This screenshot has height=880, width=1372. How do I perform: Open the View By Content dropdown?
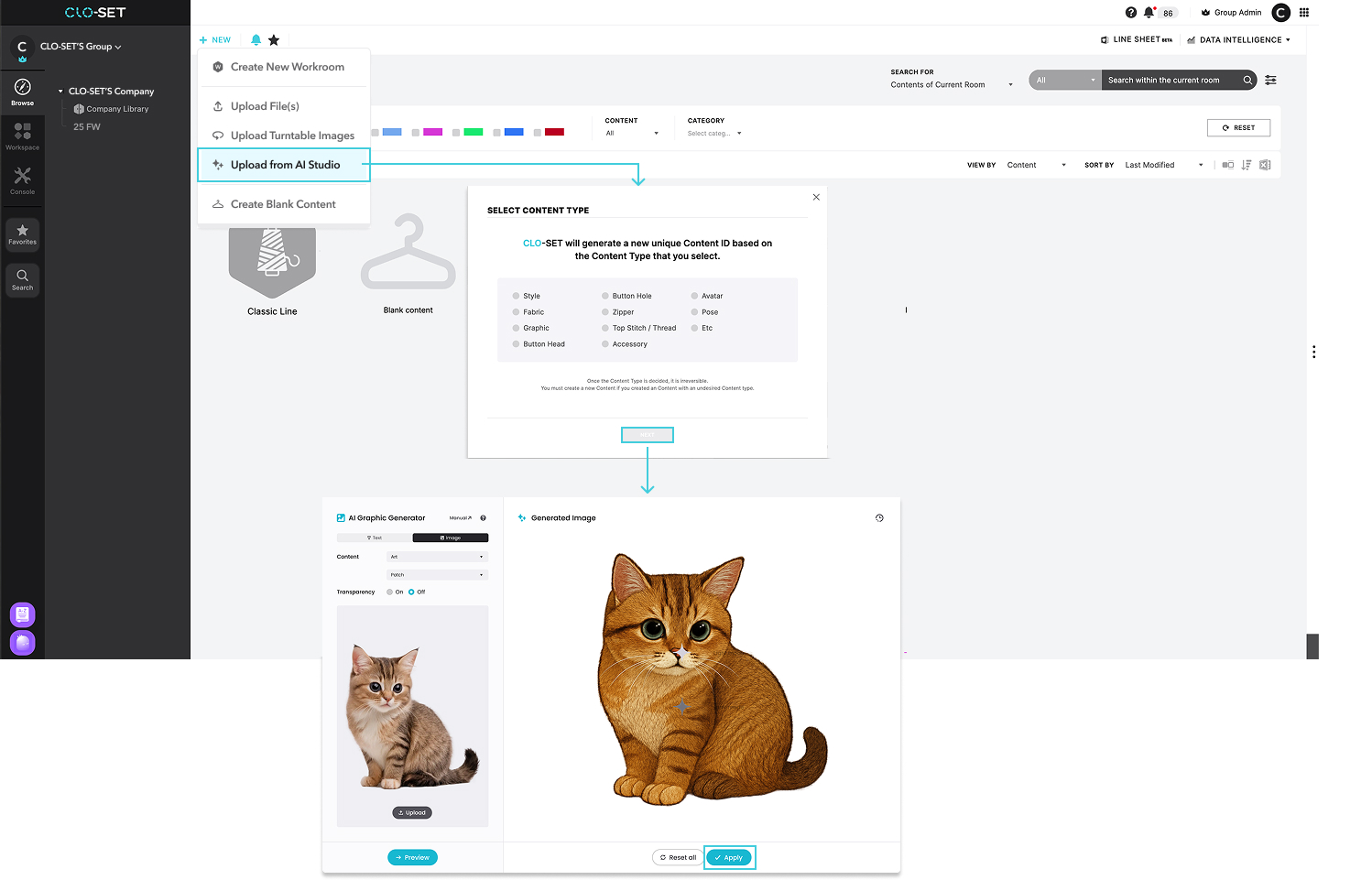1037,165
